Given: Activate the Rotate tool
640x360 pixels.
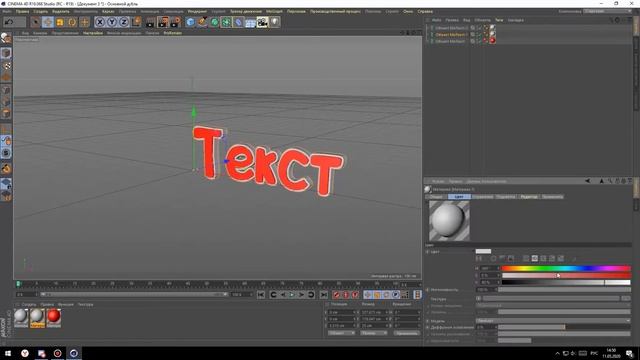Looking at the screenshot, I should [72, 22].
